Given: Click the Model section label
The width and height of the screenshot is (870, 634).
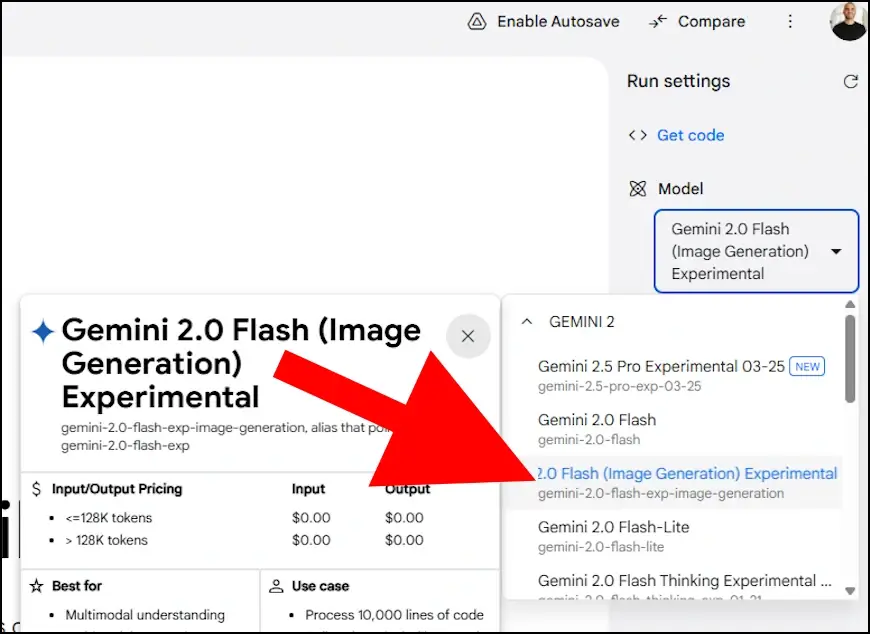Looking at the screenshot, I should pyautogui.click(x=680, y=189).
